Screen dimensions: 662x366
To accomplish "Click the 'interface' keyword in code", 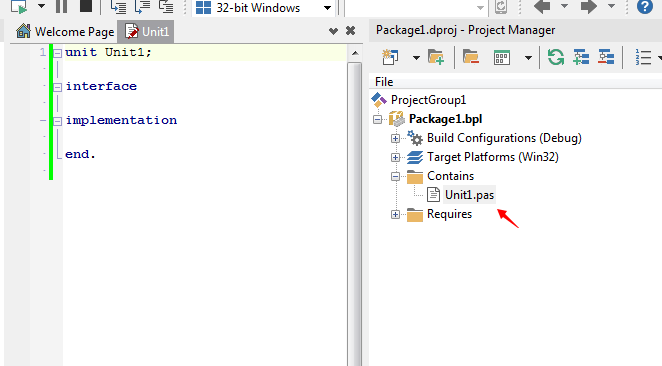I will 101,86.
